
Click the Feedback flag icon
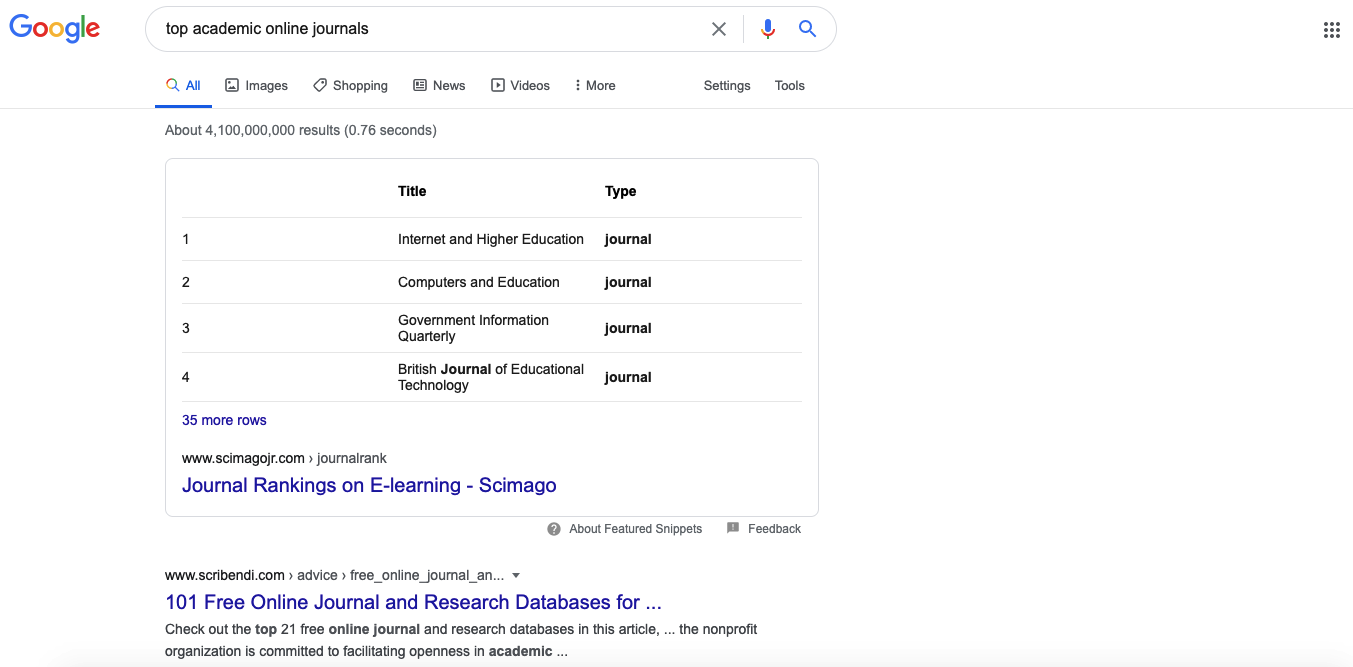[733, 528]
